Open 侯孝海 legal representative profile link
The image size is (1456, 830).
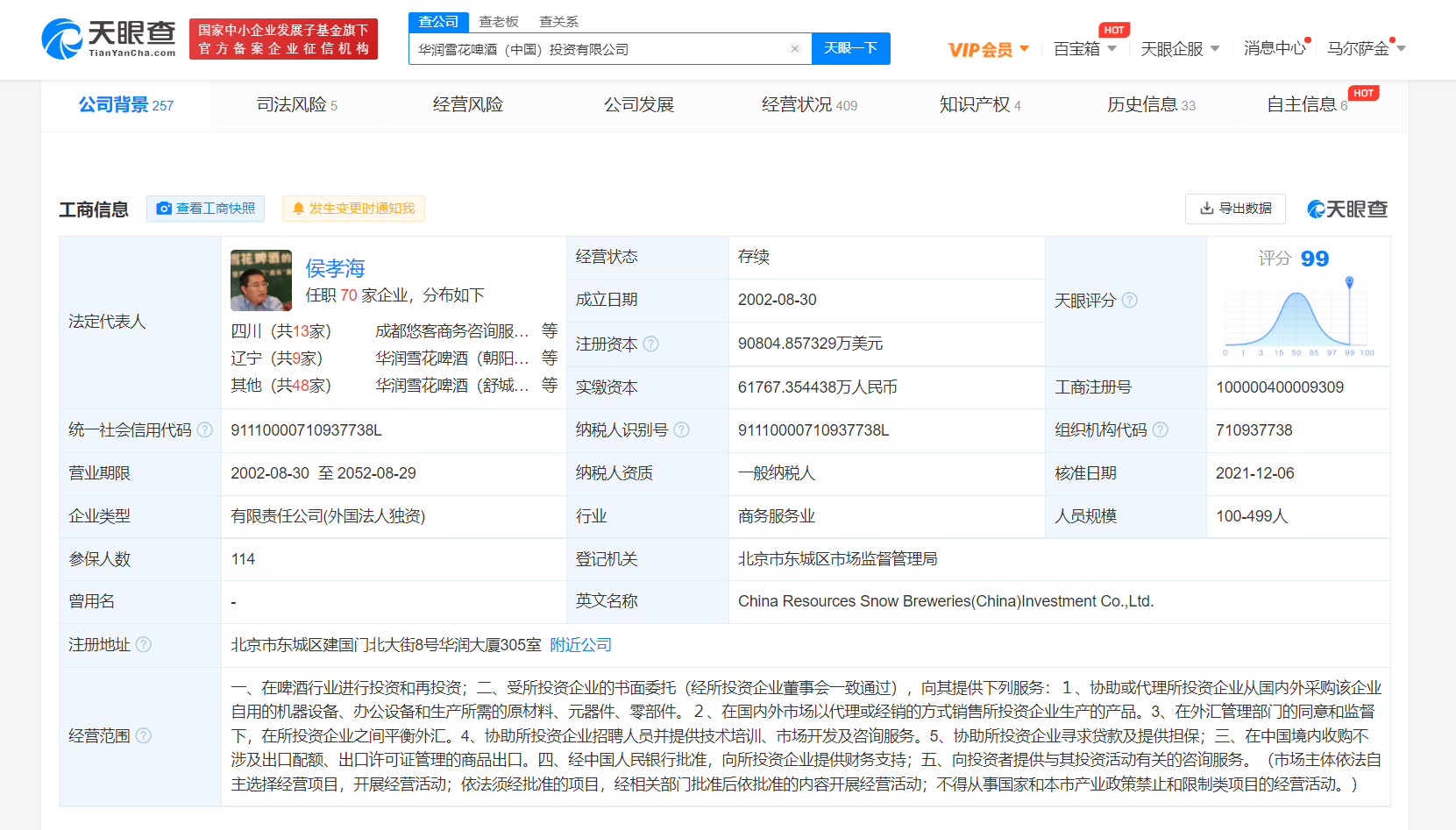tap(335, 268)
